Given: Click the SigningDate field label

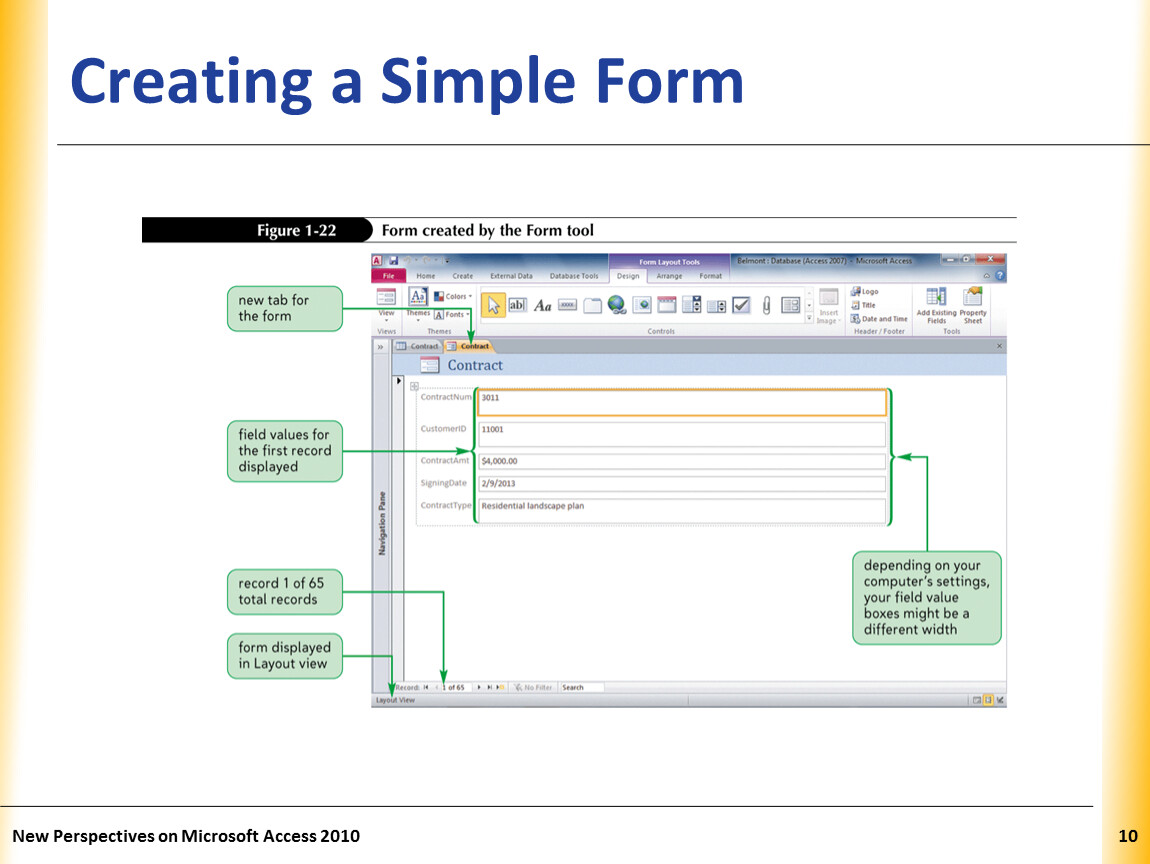Looking at the screenshot, I should pyautogui.click(x=444, y=483).
